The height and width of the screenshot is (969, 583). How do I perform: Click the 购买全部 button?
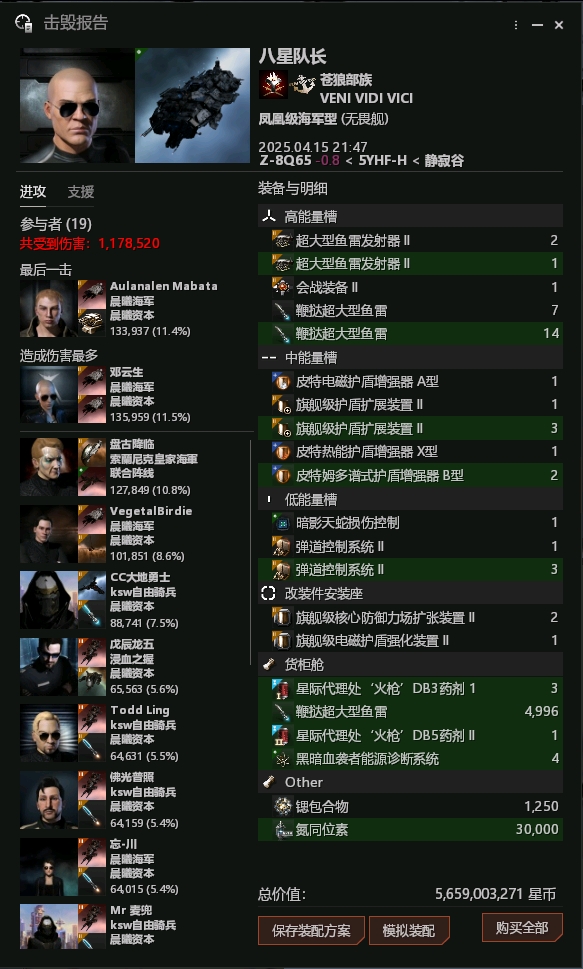(522, 927)
